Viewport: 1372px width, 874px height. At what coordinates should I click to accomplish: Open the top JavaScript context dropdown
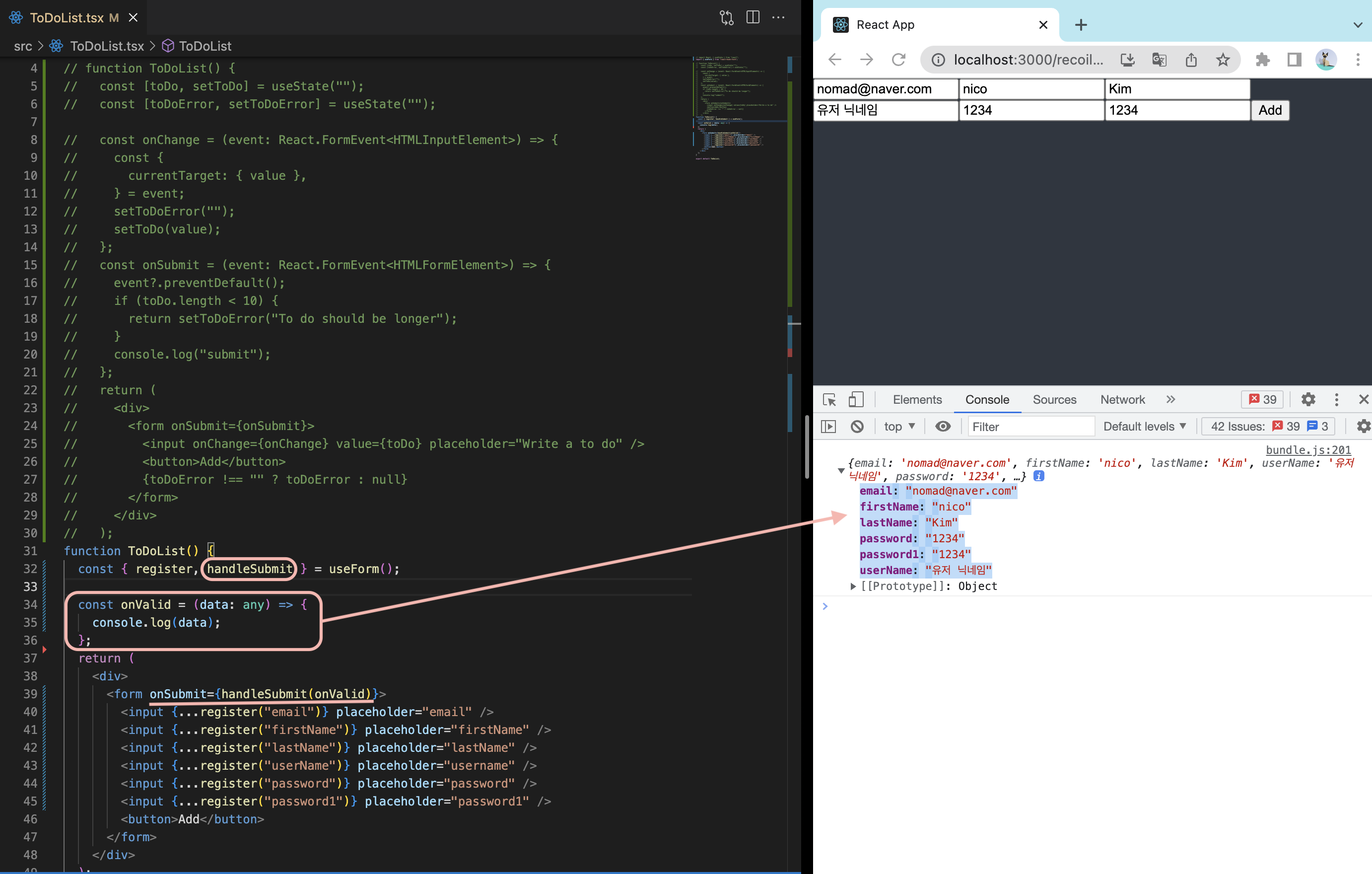[899, 427]
